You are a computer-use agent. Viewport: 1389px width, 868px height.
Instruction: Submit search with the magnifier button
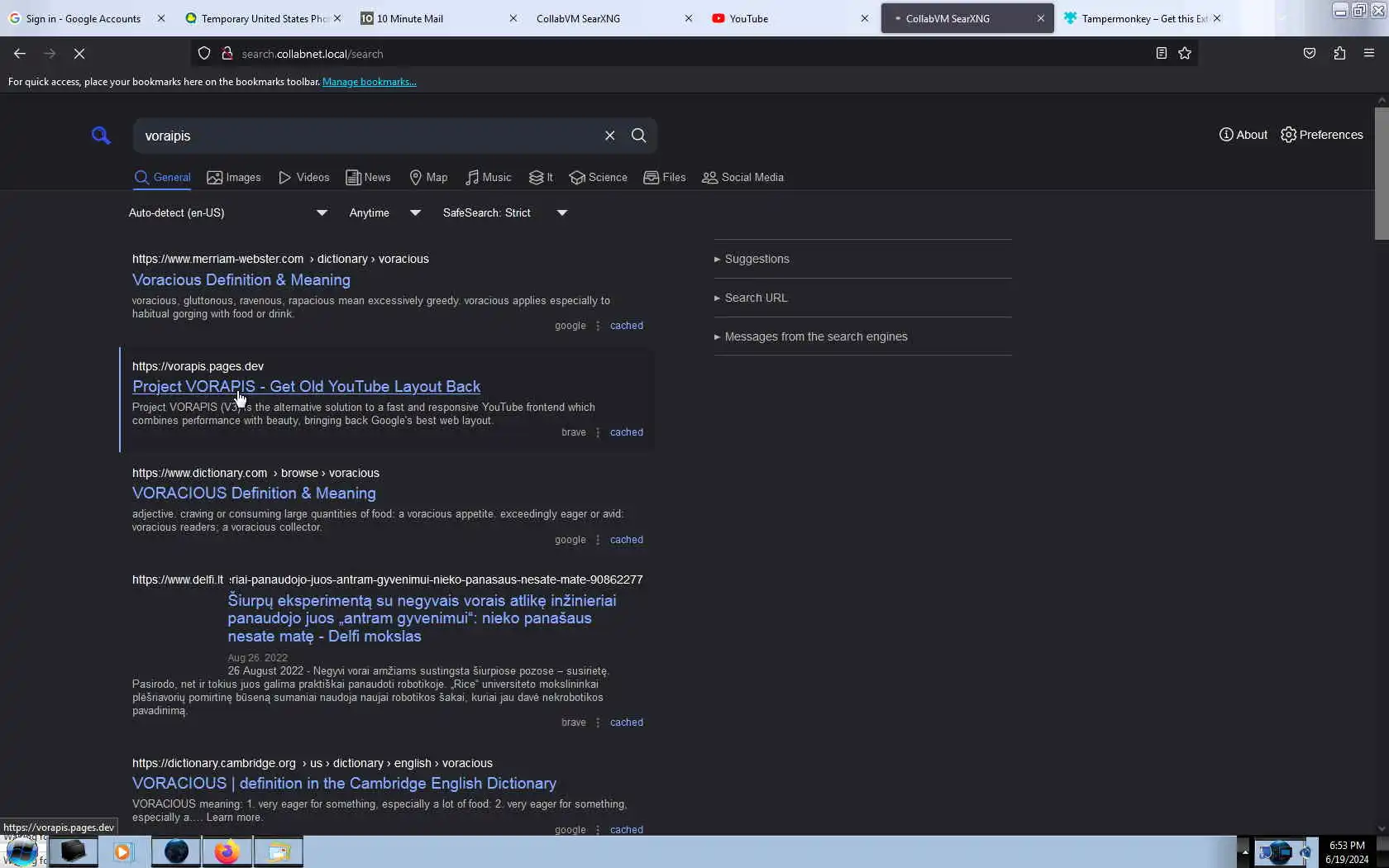(x=638, y=136)
